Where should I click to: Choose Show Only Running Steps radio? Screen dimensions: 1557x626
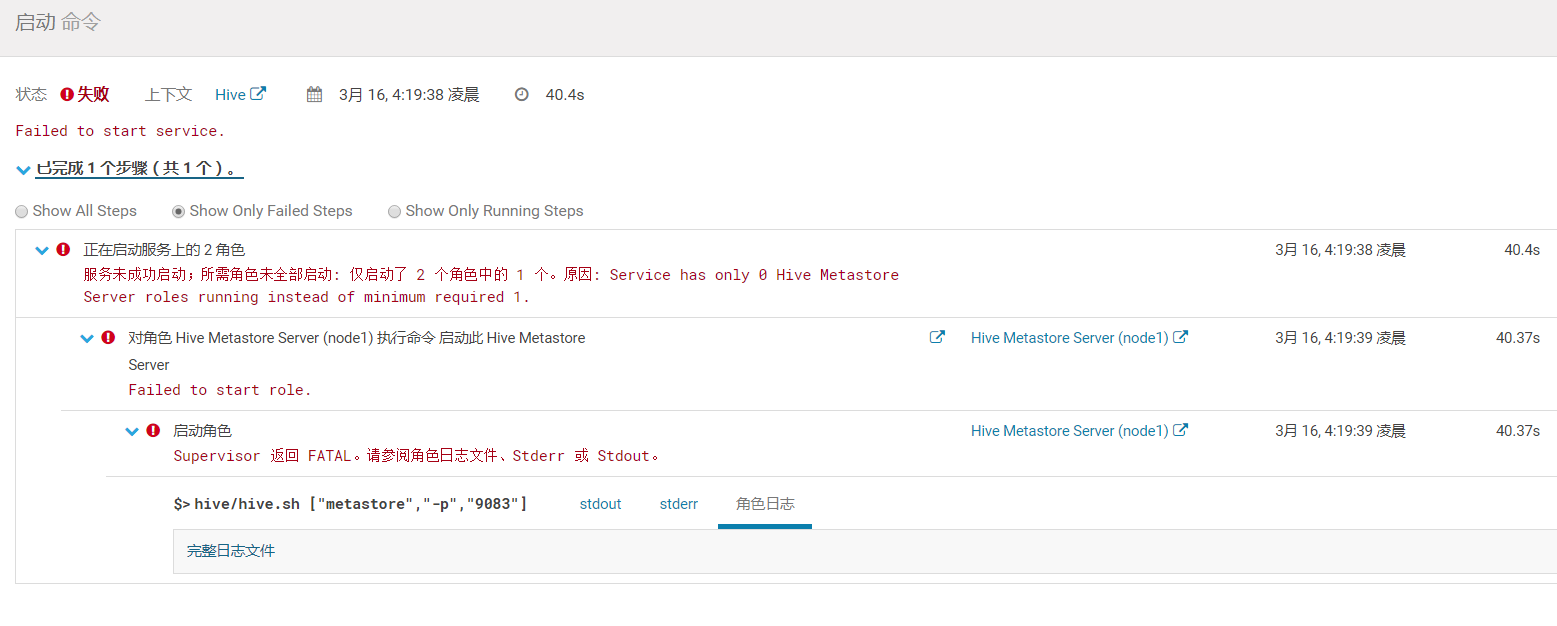[395, 211]
